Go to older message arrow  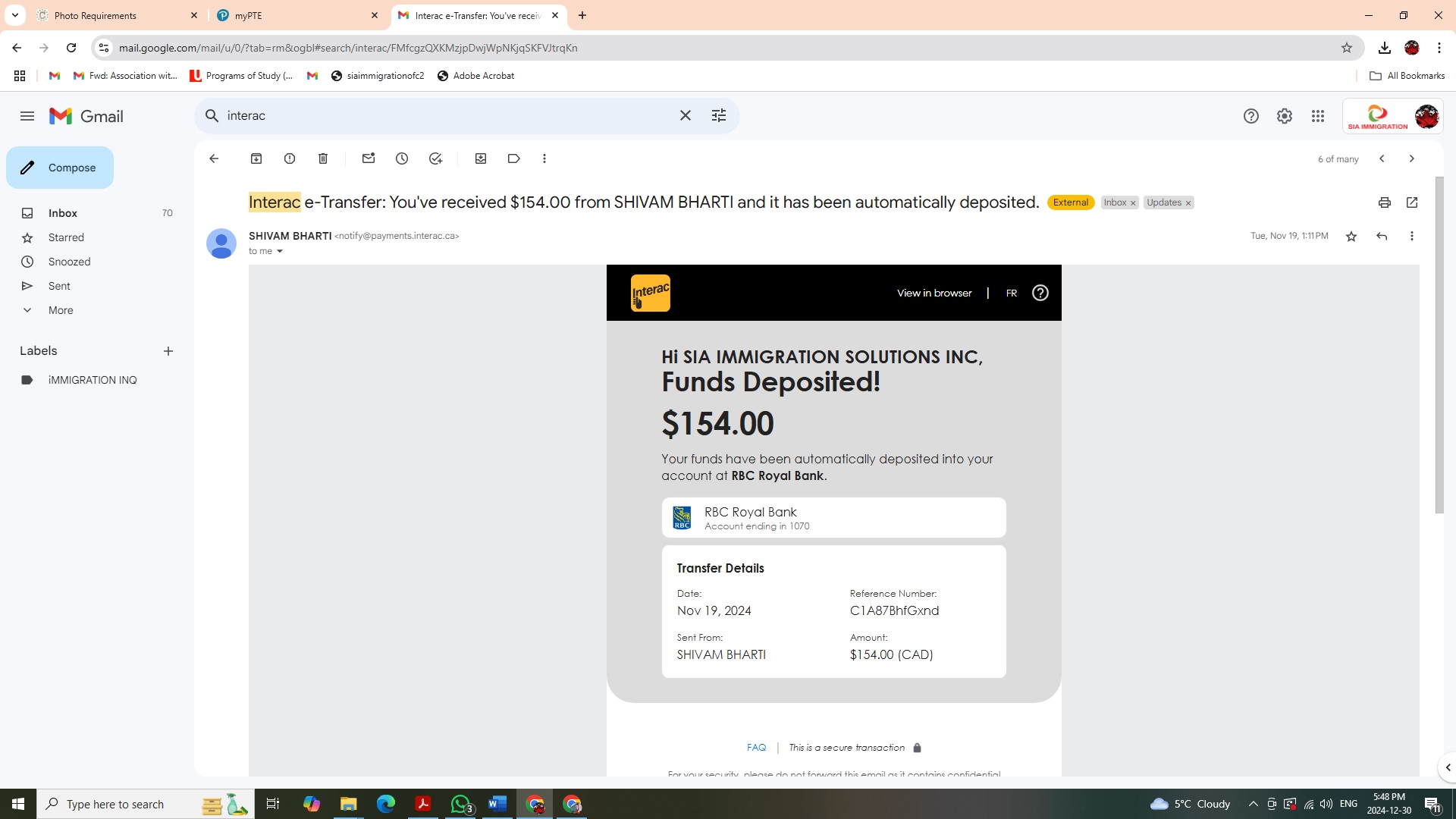(x=1412, y=158)
